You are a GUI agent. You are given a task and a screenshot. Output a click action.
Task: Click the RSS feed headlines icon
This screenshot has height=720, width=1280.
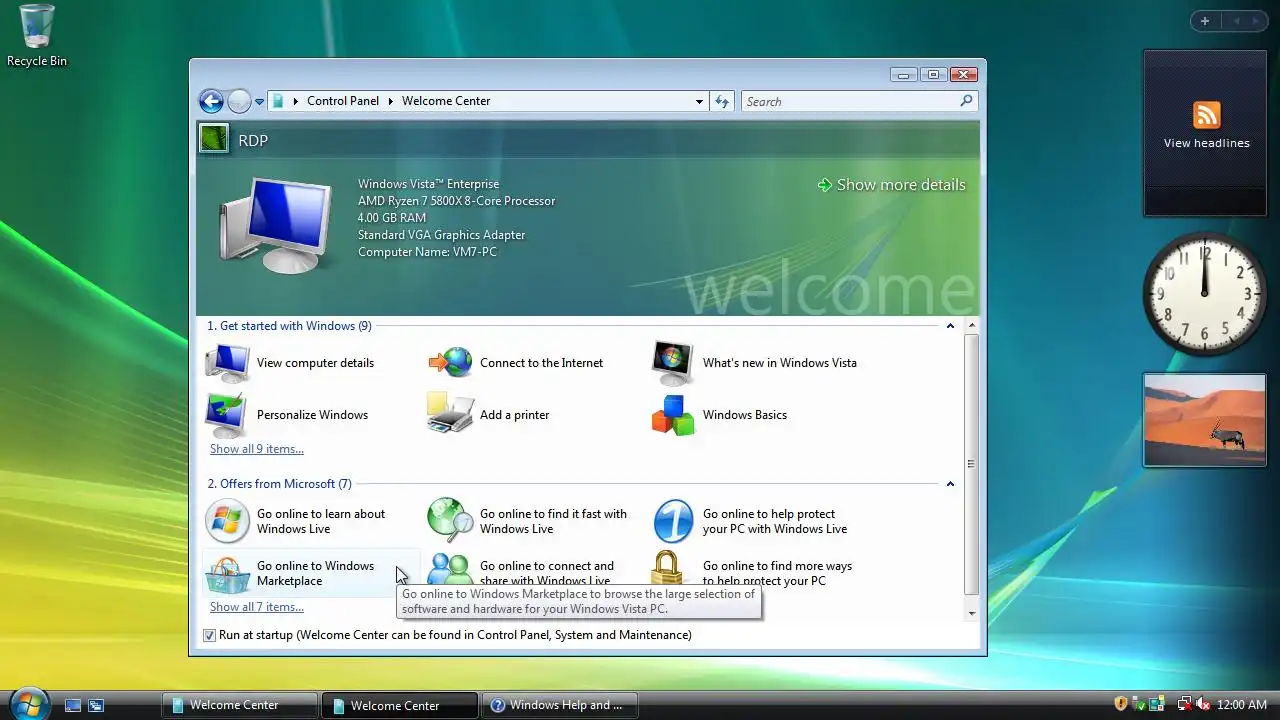(1206, 115)
